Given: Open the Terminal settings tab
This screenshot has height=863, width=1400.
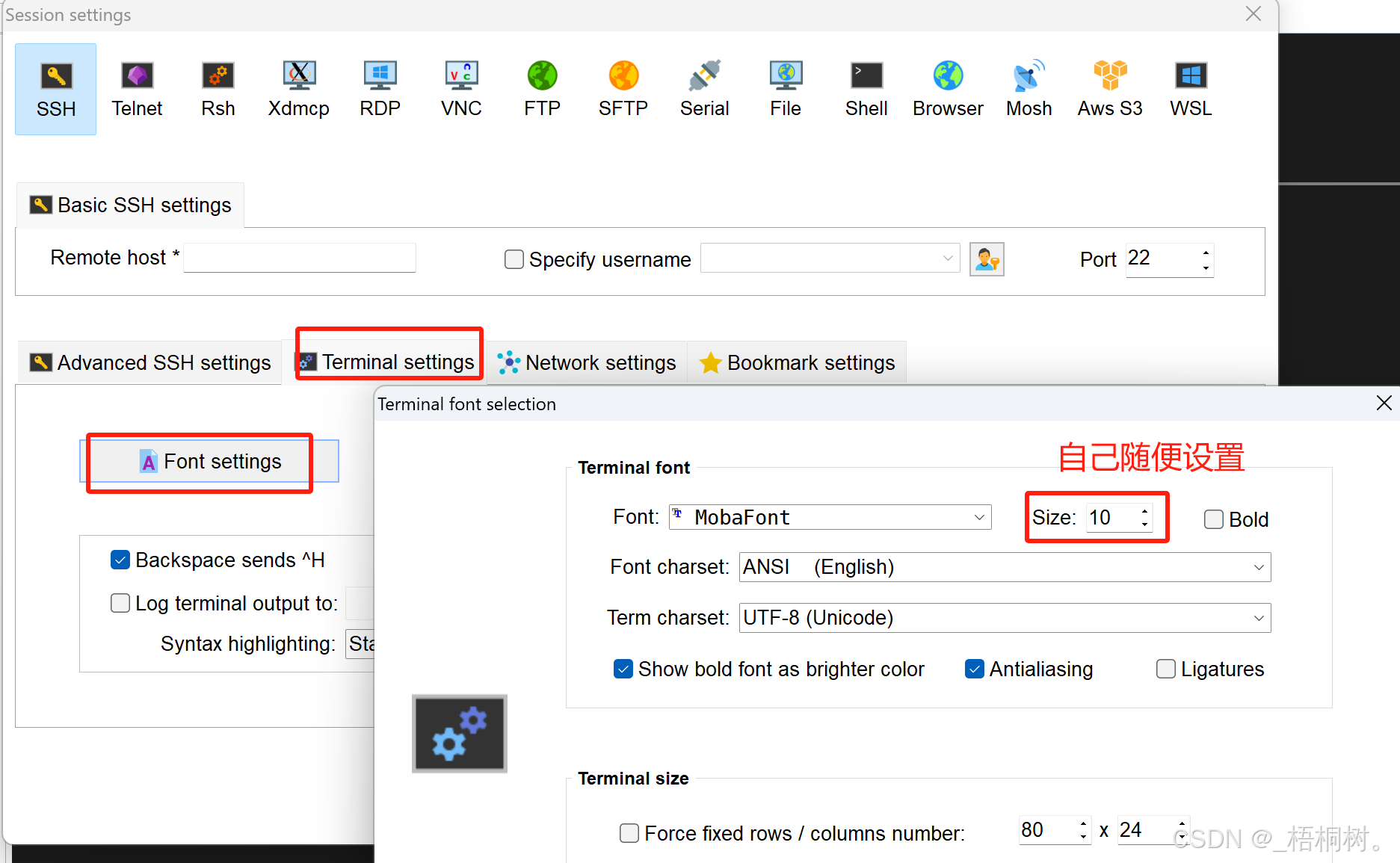Looking at the screenshot, I should tap(388, 362).
